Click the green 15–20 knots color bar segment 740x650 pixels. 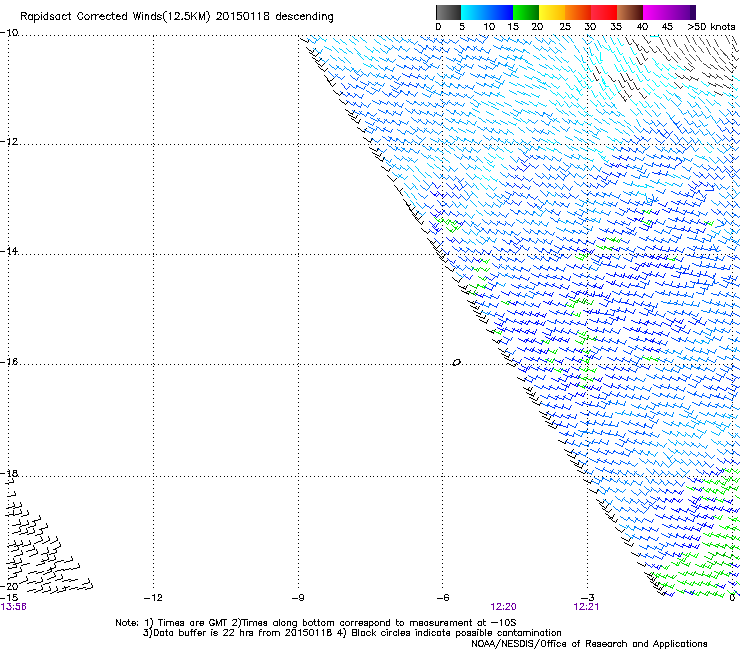click(x=526, y=12)
